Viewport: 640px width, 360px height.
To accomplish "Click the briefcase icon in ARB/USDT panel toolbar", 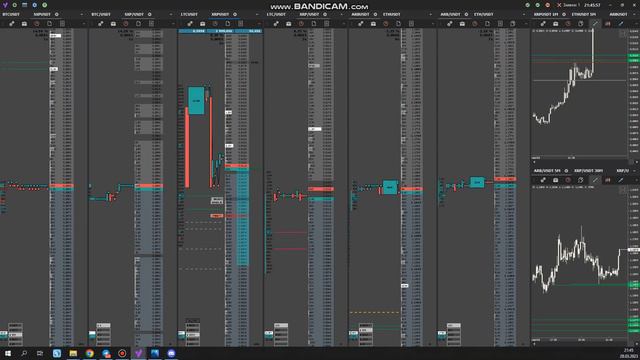I will pyautogui.click(x=462, y=24).
